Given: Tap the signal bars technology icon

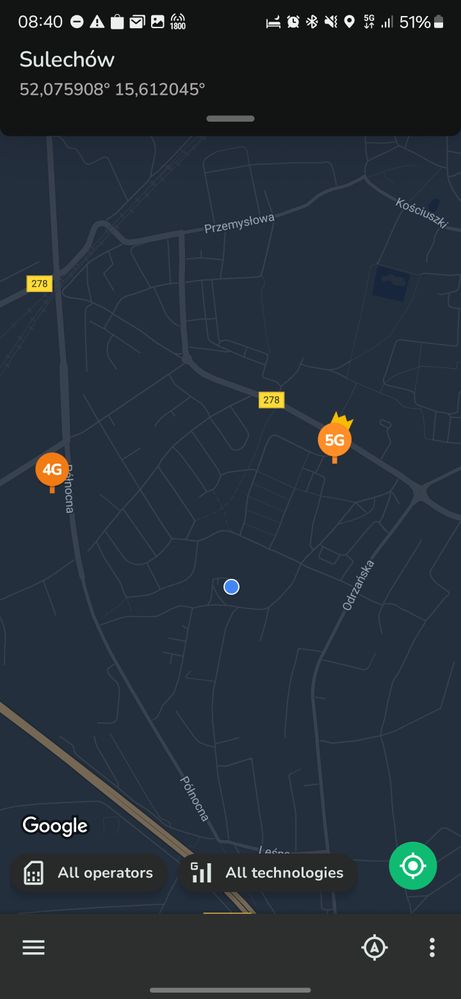Looking at the screenshot, I should (x=201, y=873).
